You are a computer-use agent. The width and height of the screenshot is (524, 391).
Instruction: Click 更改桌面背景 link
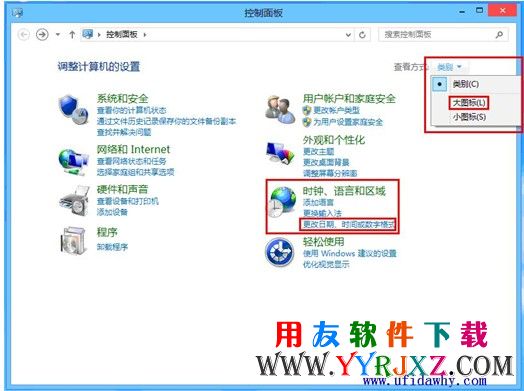[x=326, y=162]
